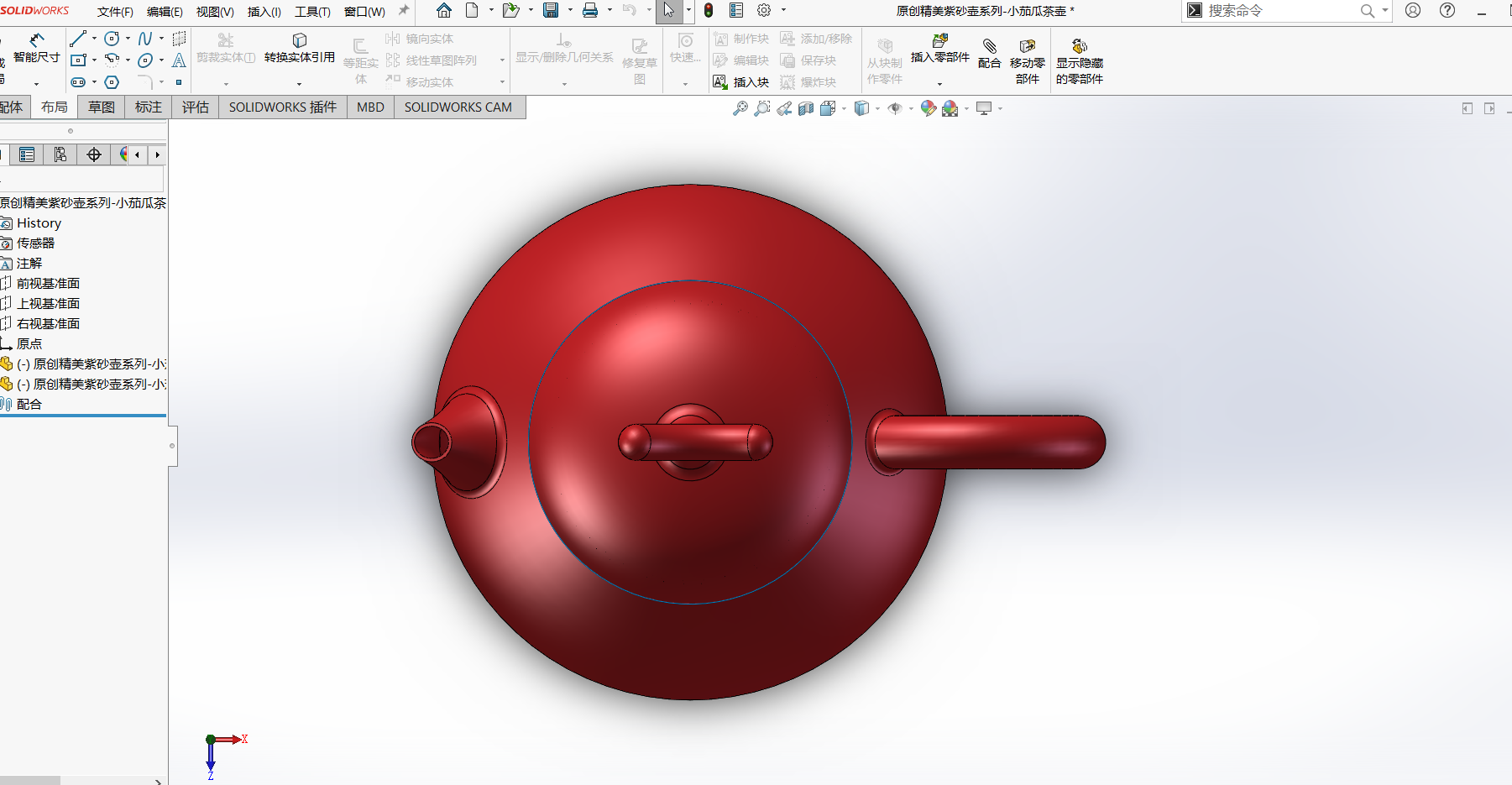Switch to the SOLIDWORKS CAM tab
The height and width of the screenshot is (785, 1512).
pyautogui.click(x=458, y=107)
